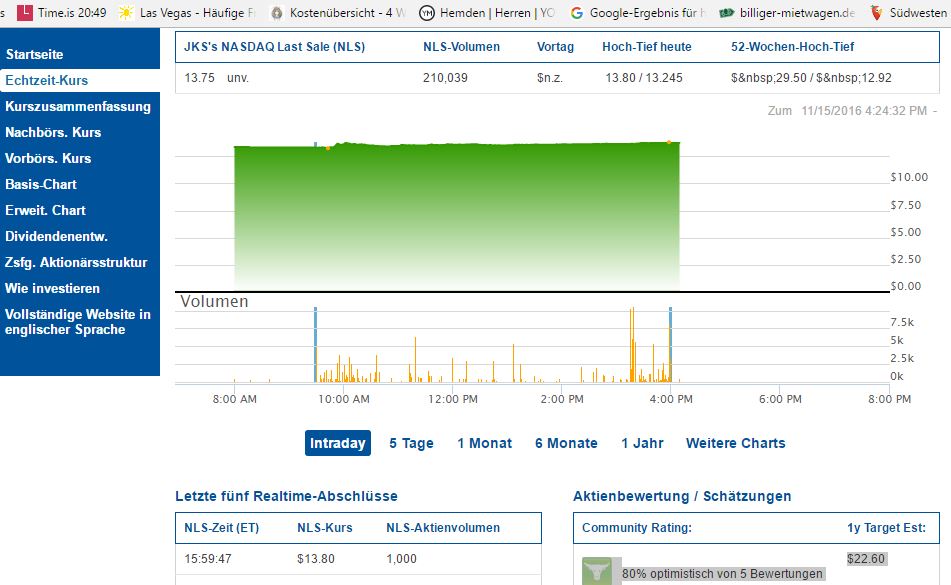Click the Volumen chart label

point(214,301)
